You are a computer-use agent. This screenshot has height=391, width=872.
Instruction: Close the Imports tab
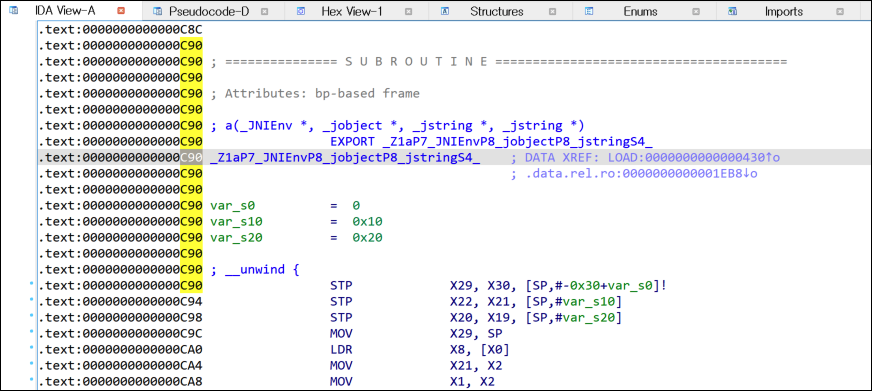[840, 11]
